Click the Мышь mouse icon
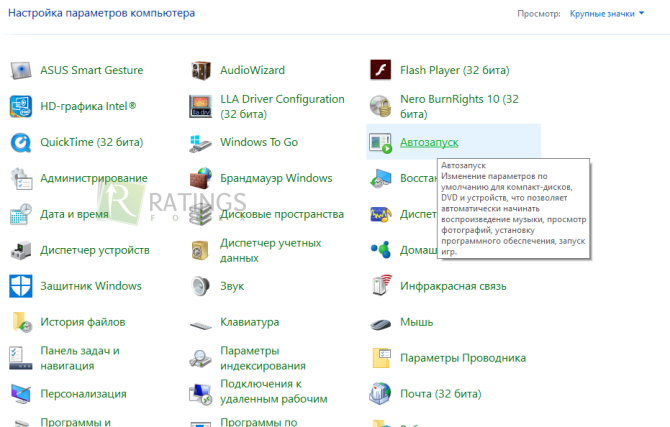This screenshot has width=670, height=427. click(380, 324)
